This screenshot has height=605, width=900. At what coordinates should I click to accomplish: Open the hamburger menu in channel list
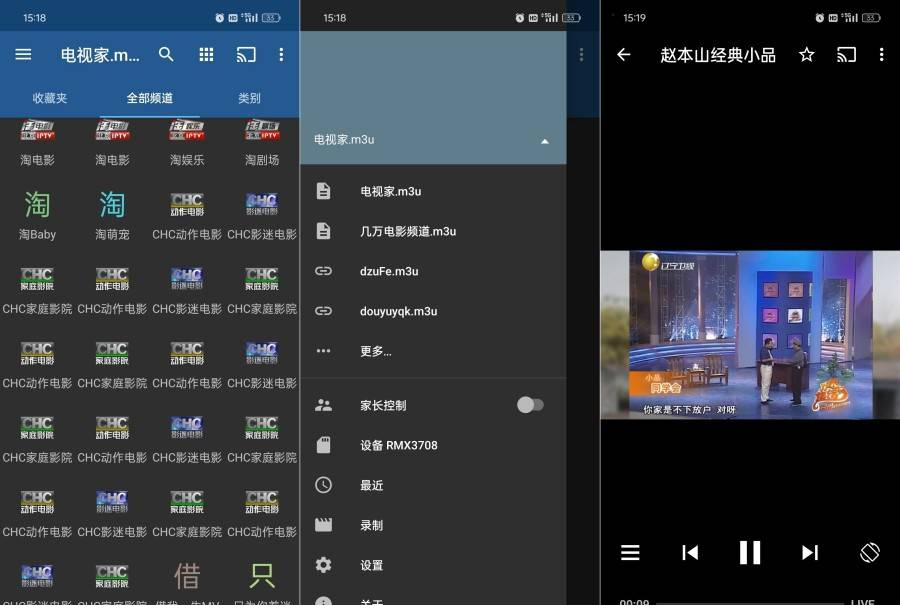click(x=23, y=55)
